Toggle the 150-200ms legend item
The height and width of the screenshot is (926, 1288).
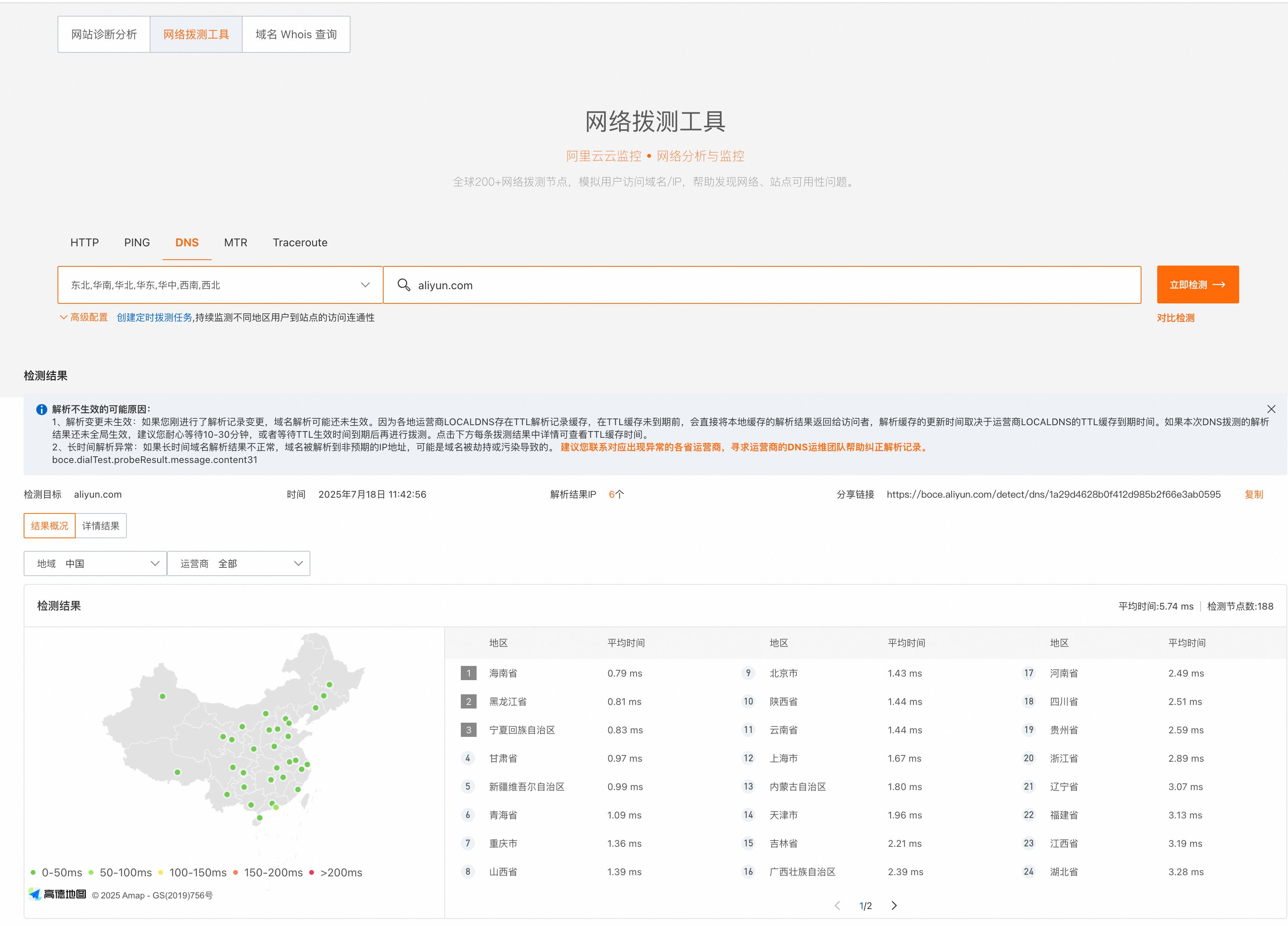point(267,872)
